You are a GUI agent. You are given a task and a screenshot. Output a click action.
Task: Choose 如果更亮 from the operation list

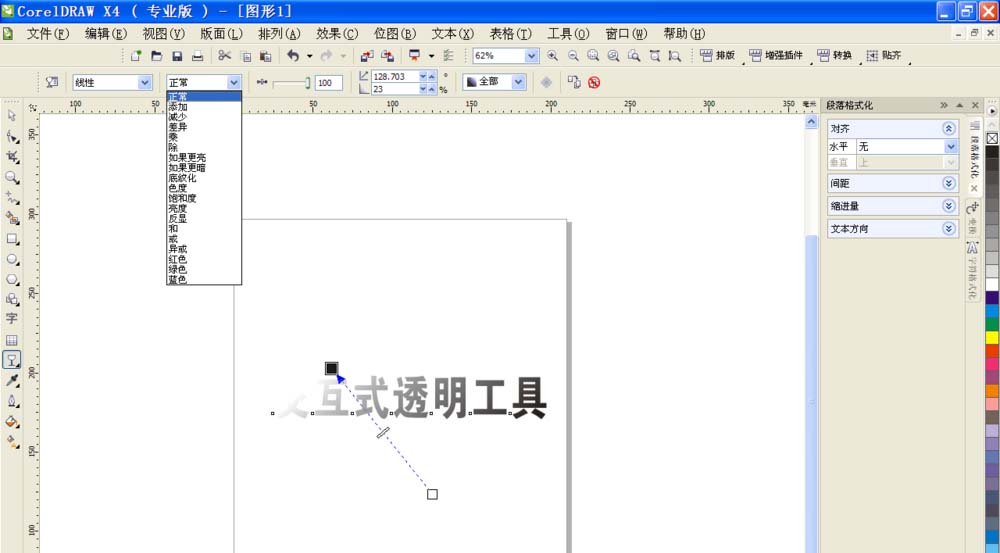pos(203,158)
